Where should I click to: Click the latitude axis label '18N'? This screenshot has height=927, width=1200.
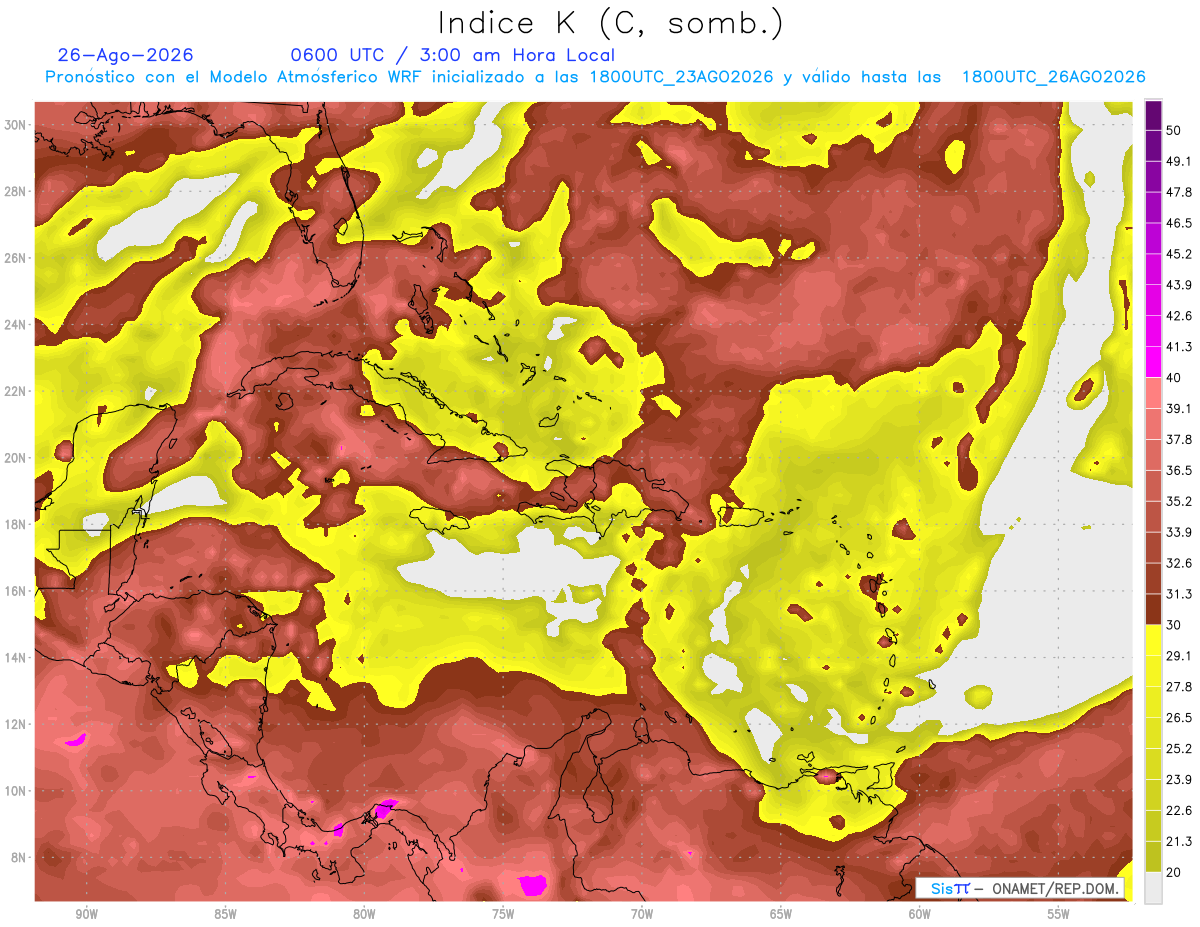pyautogui.click(x=16, y=524)
